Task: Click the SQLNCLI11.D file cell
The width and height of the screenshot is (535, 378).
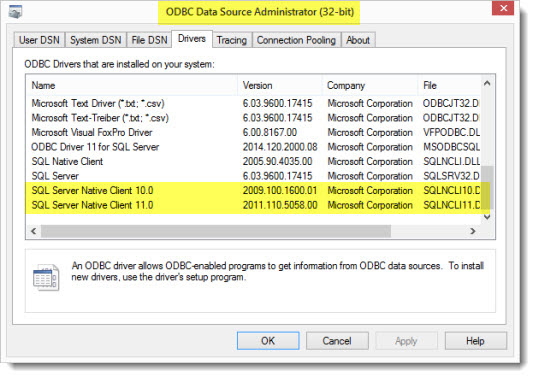Action: tap(451, 205)
